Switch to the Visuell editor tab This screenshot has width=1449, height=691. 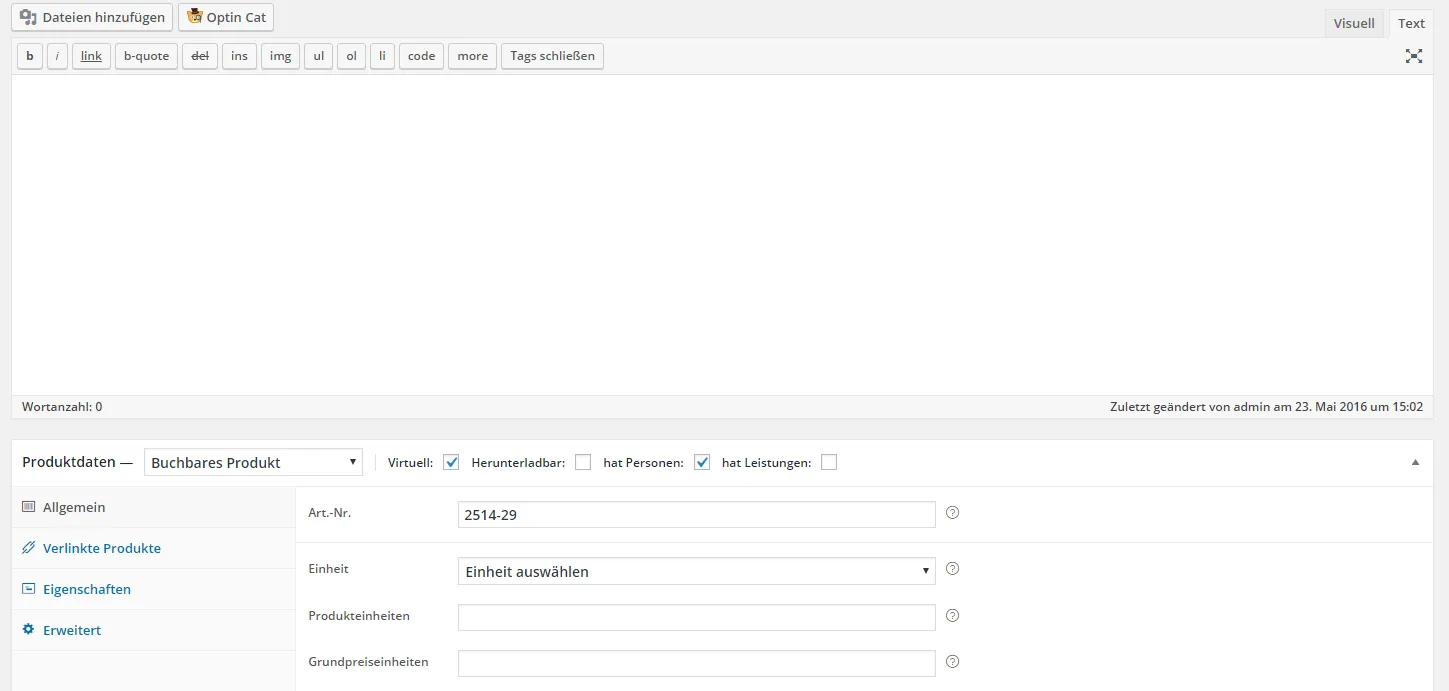[1354, 23]
